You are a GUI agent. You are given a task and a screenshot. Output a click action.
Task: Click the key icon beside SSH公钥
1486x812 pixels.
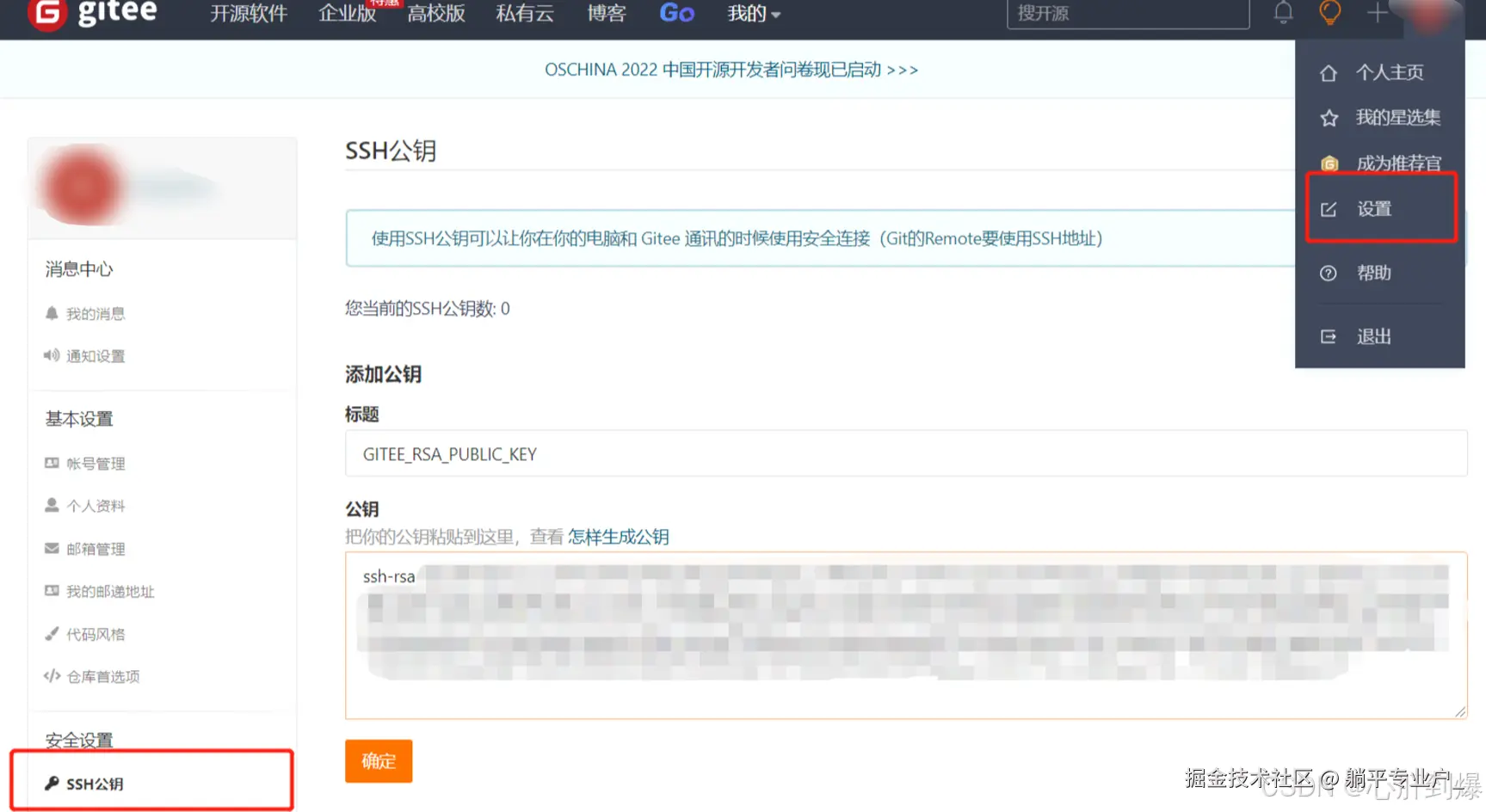[x=52, y=783]
